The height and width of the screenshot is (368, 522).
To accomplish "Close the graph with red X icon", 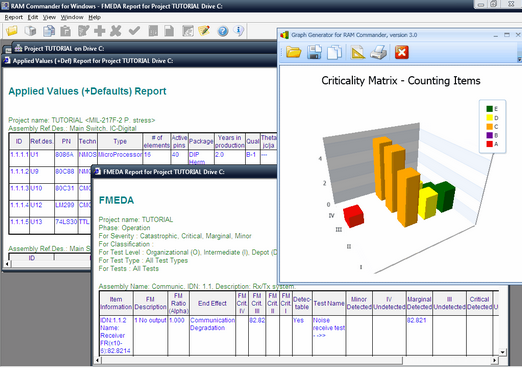I will (402, 52).
